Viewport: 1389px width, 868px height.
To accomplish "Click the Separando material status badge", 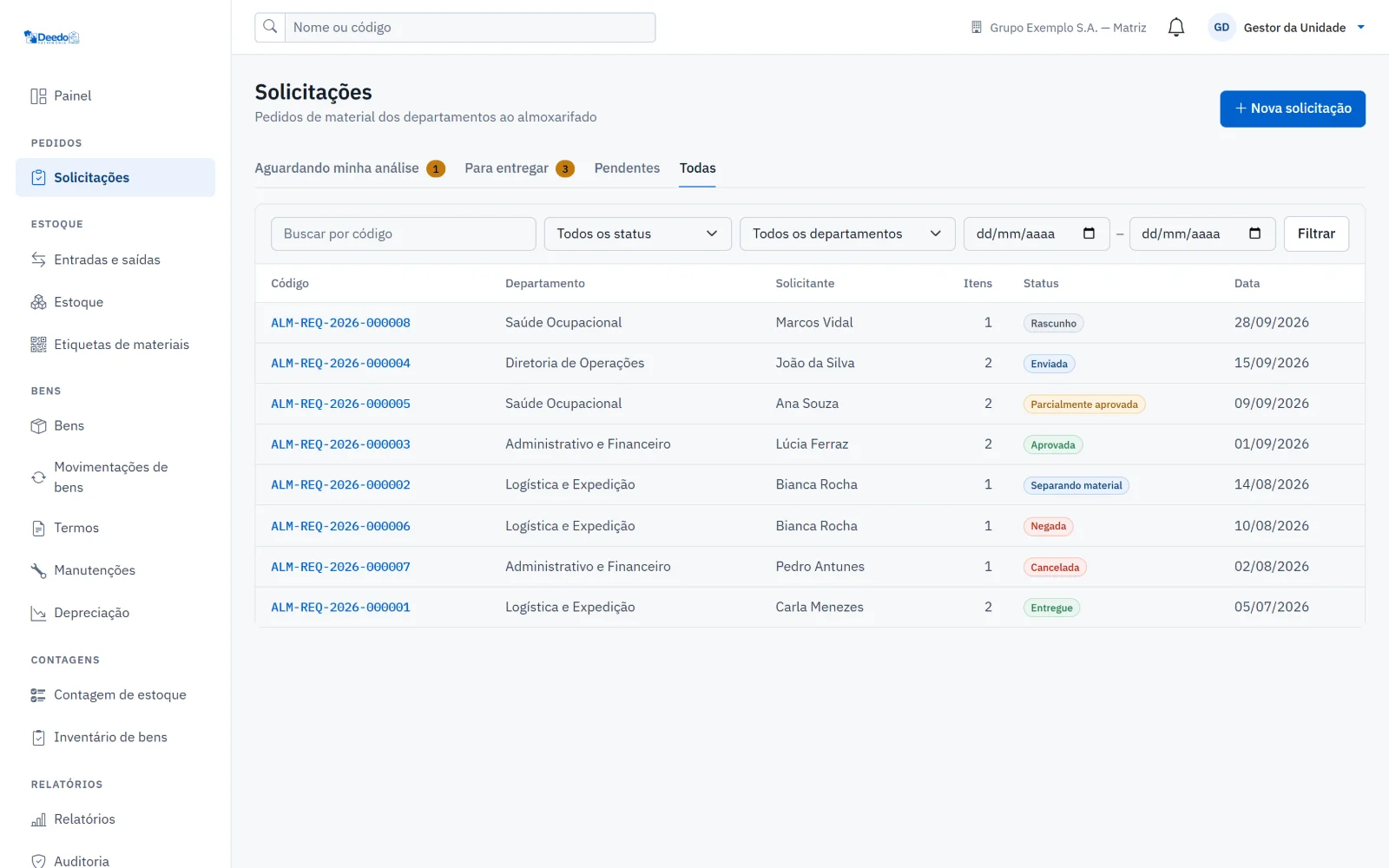I will click(x=1076, y=485).
